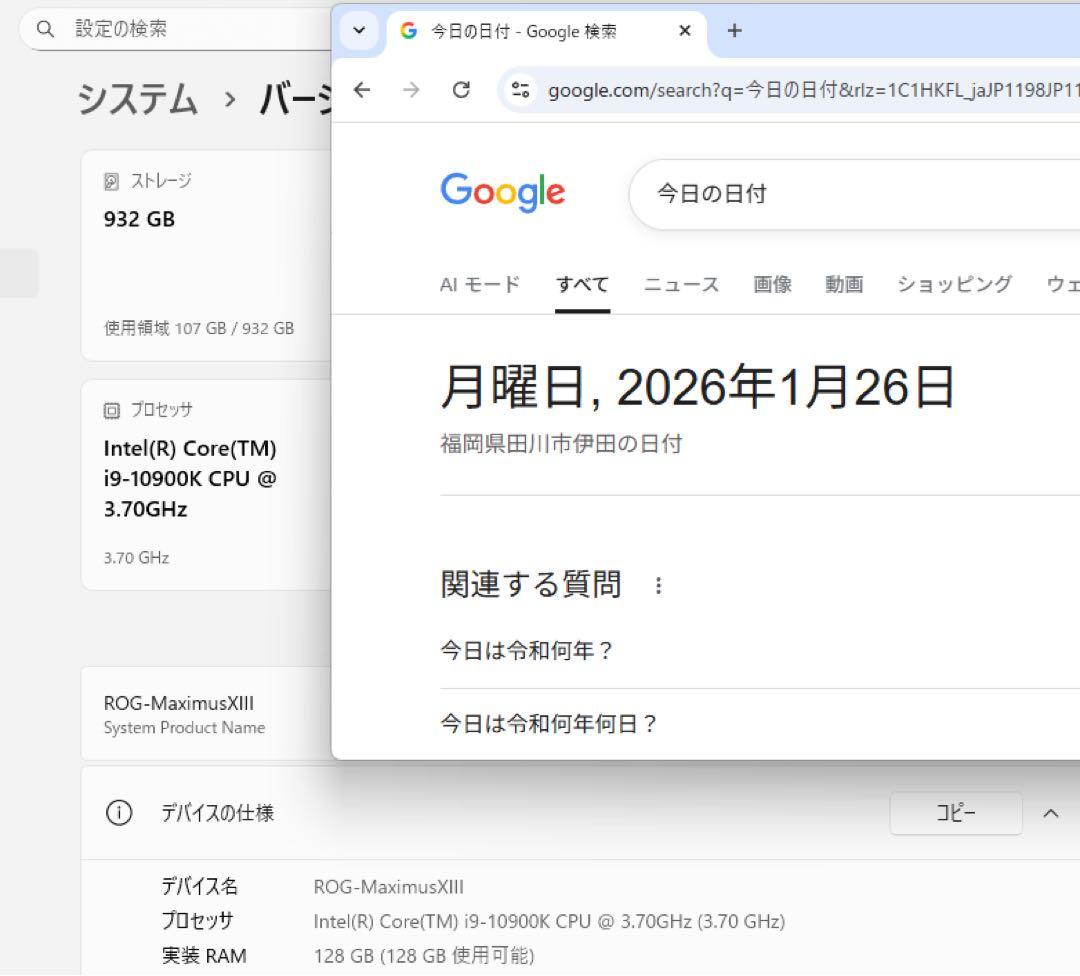Click the プロセッサ processor icon
1080x976 pixels.
pyautogui.click(x=109, y=409)
